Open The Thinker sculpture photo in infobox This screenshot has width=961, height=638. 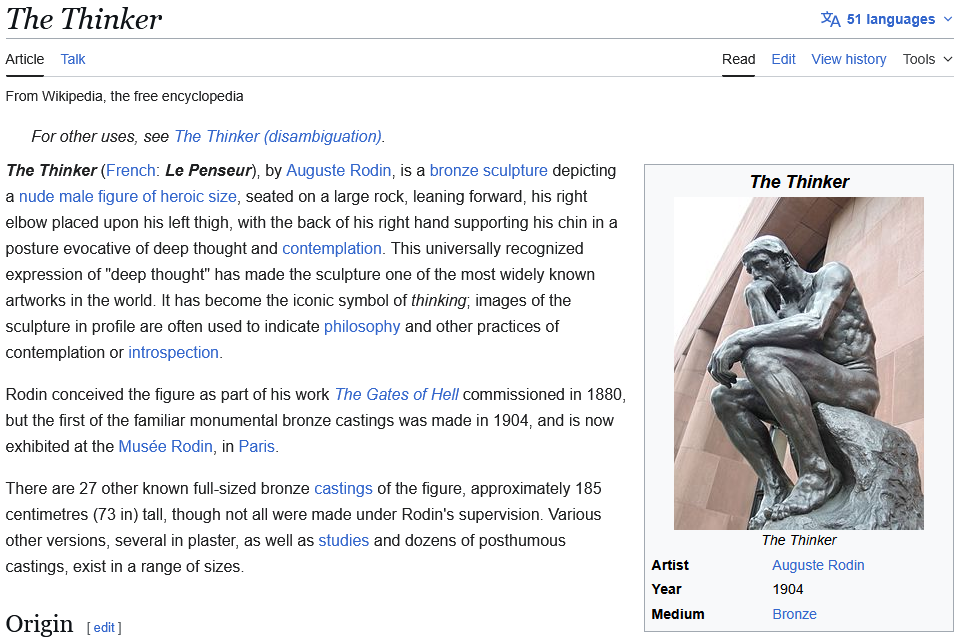click(x=799, y=363)
